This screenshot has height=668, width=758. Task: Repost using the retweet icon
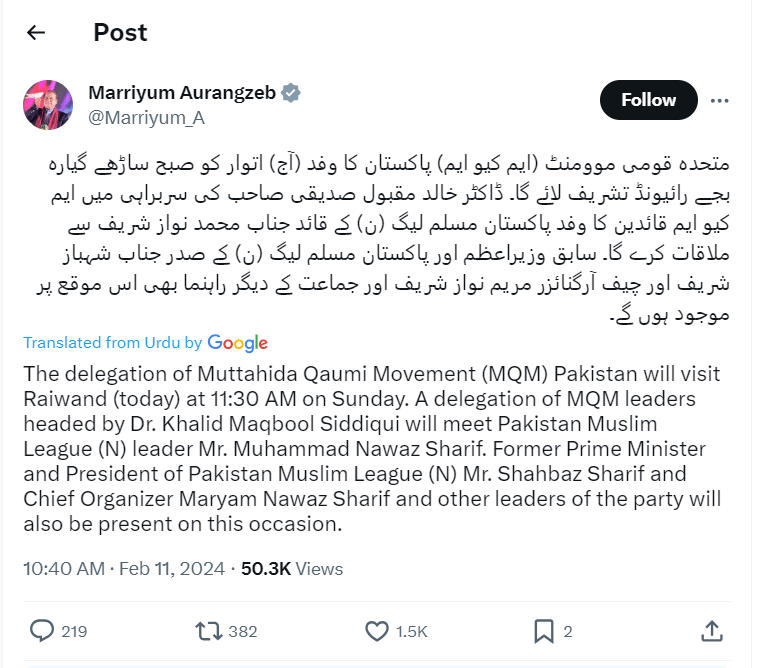(208, 631)
